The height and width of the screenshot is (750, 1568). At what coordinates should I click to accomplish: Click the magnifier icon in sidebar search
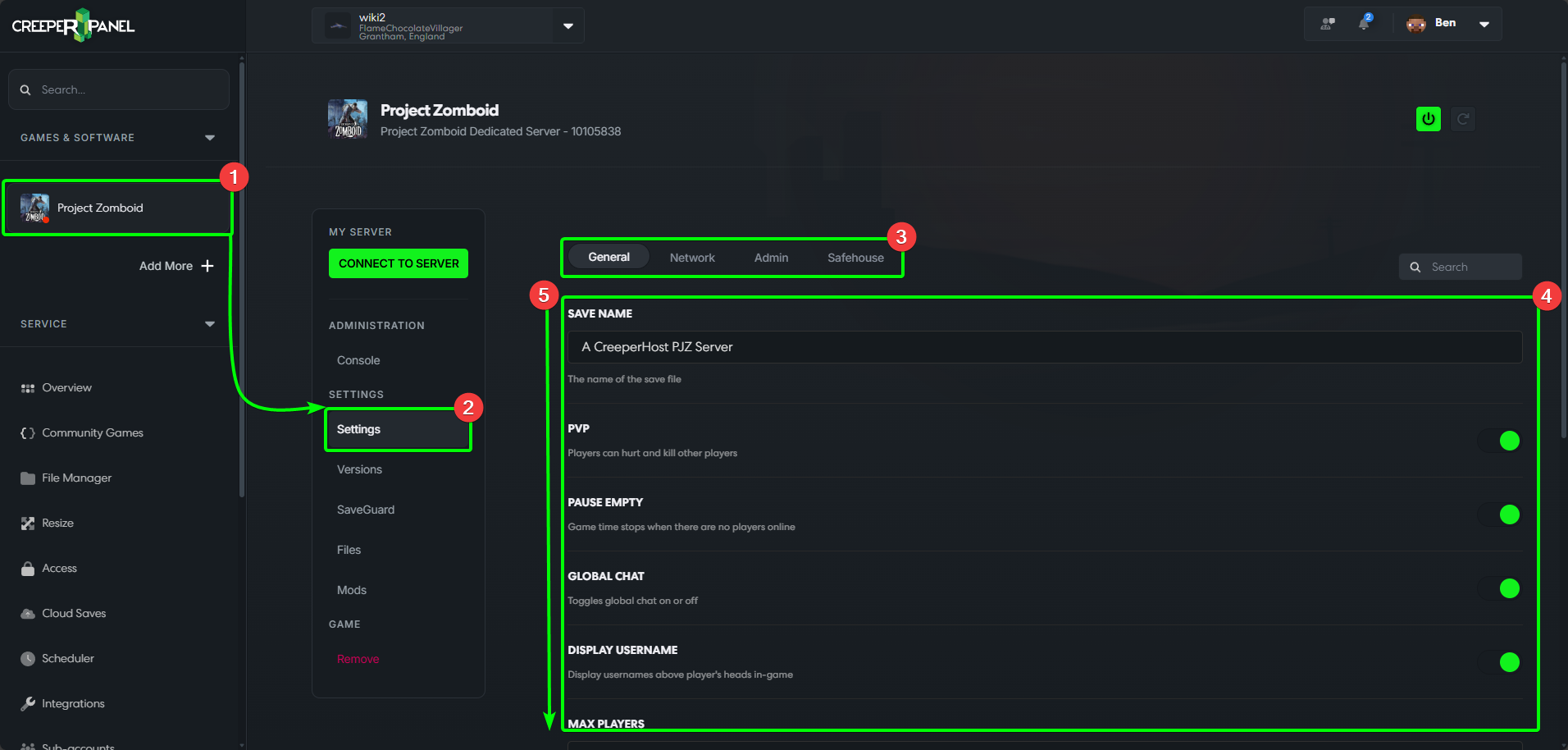(25, 89)
